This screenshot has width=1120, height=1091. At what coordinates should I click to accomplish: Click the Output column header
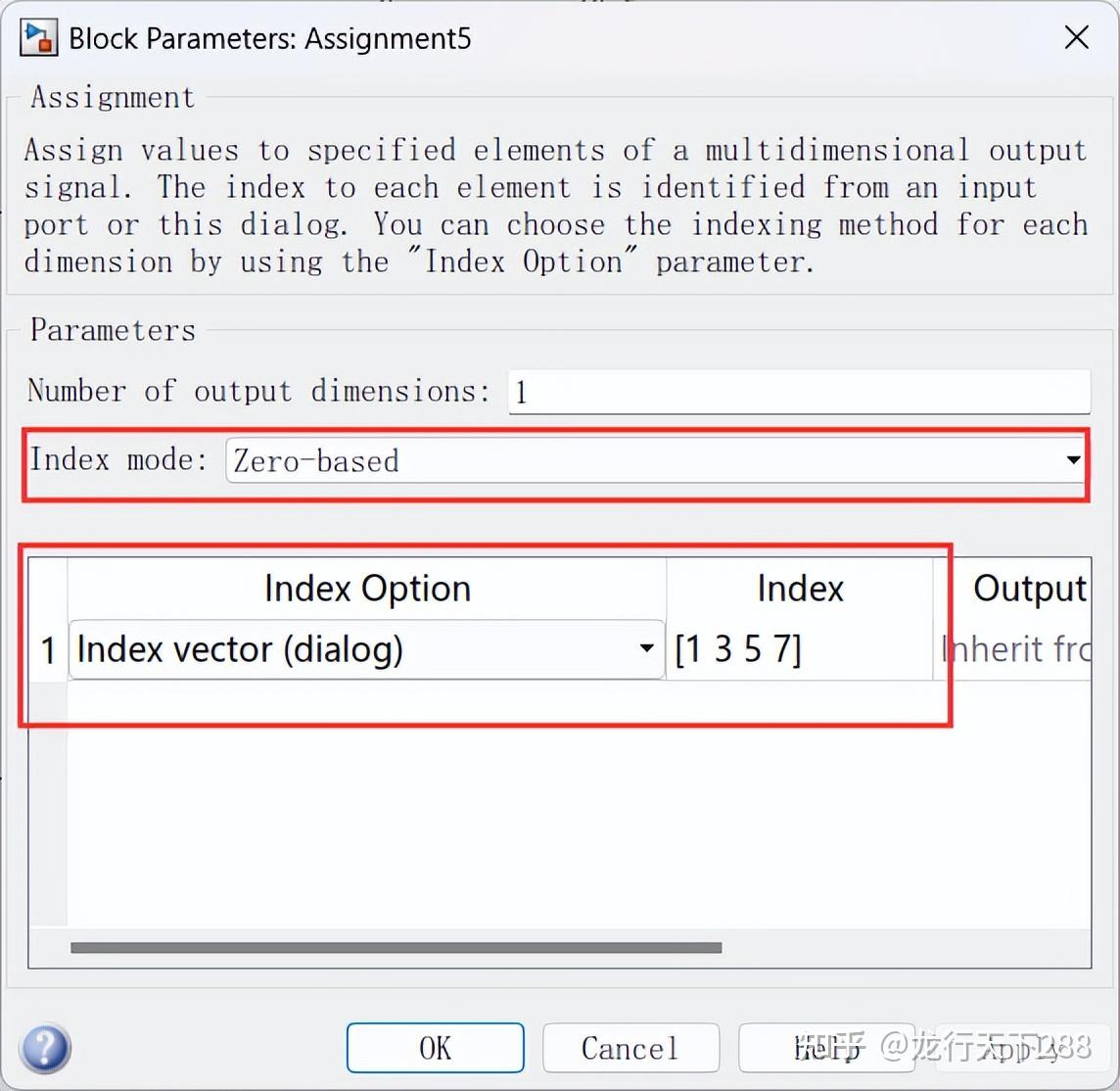[1028, 589]
